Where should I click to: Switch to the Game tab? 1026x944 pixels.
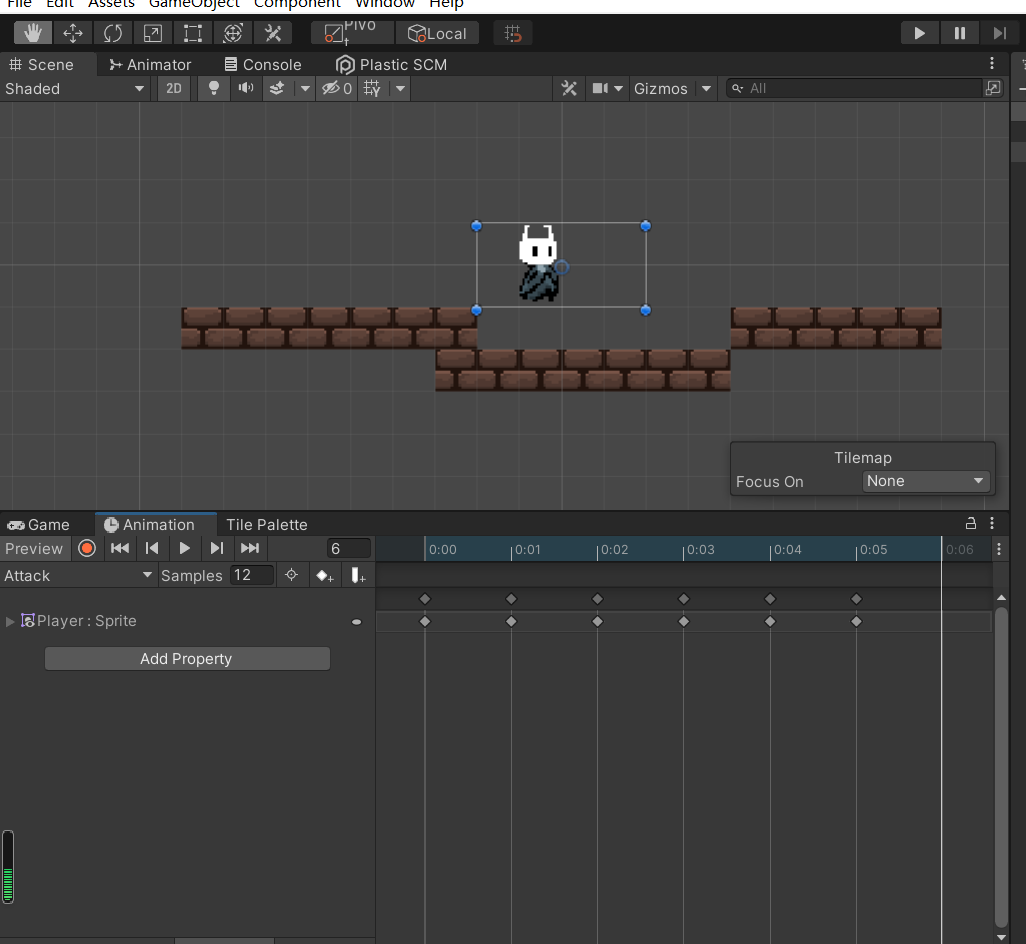click(39, 525)
